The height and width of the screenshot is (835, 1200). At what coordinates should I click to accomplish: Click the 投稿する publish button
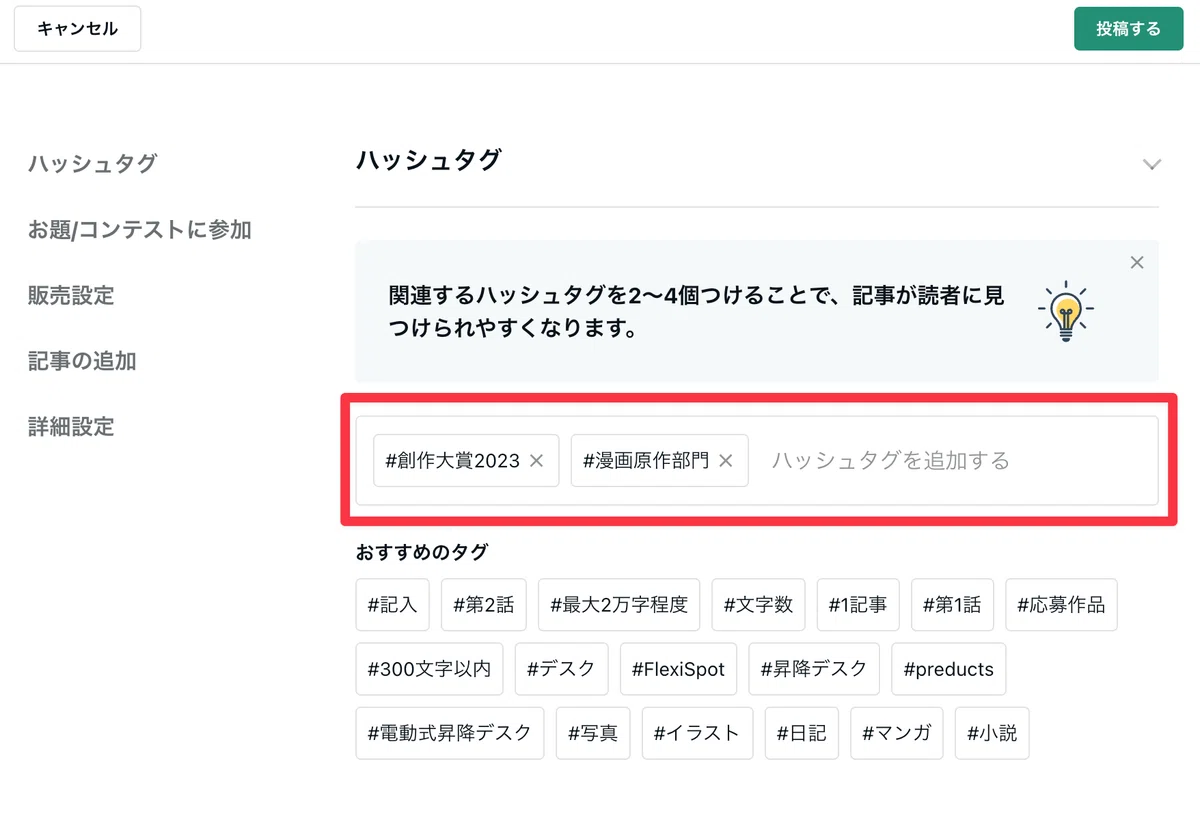(1128, 29)
